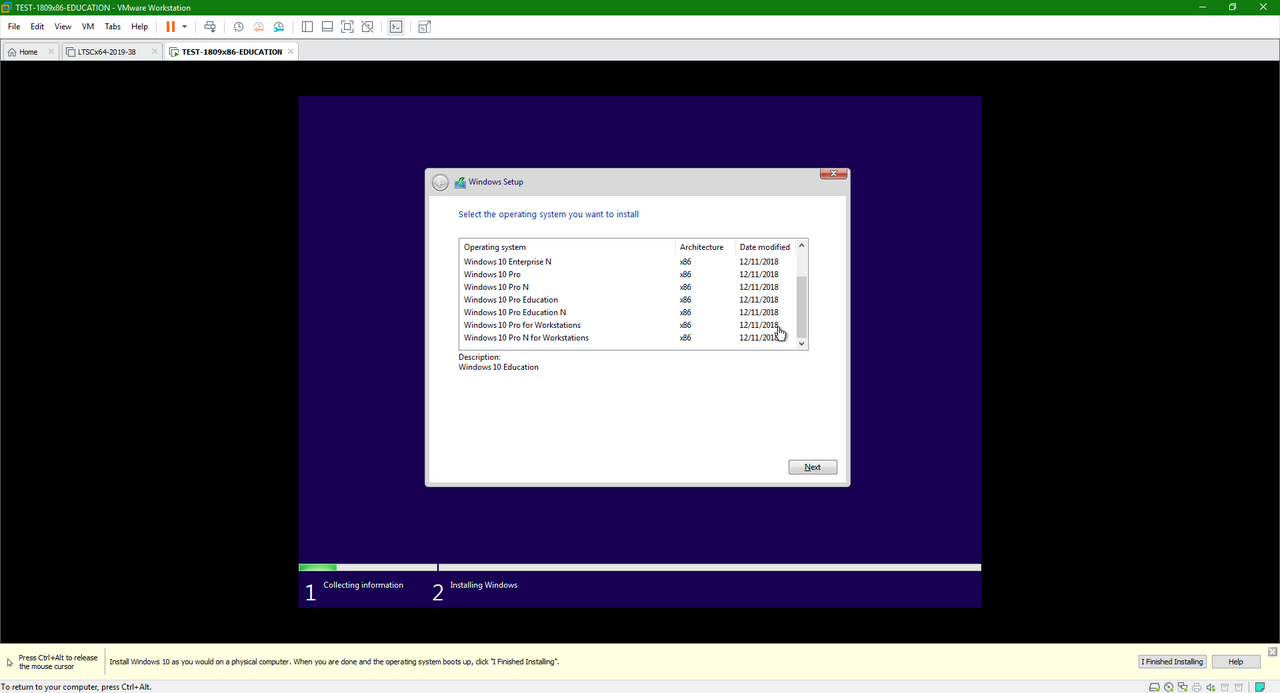1280x693 pixels.
Task: Switch to console view icon
Action: point(396,26)
